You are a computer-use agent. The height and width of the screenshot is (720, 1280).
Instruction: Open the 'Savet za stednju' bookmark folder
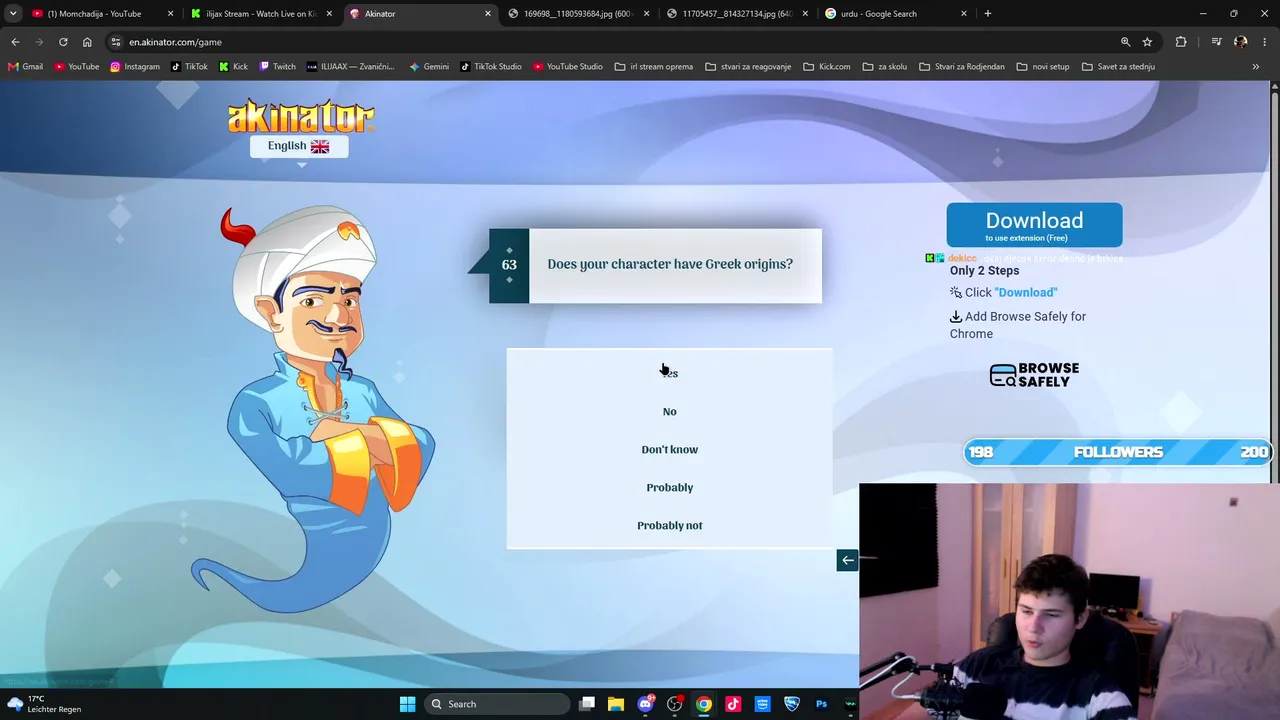tap(1119, 67)
